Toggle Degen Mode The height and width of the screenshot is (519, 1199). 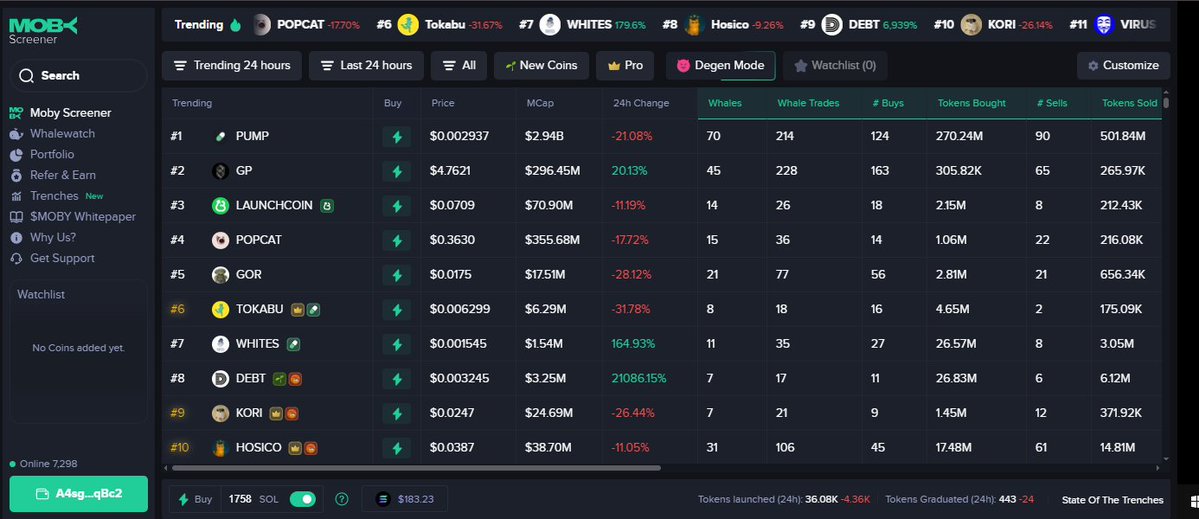tap(720, 66)
